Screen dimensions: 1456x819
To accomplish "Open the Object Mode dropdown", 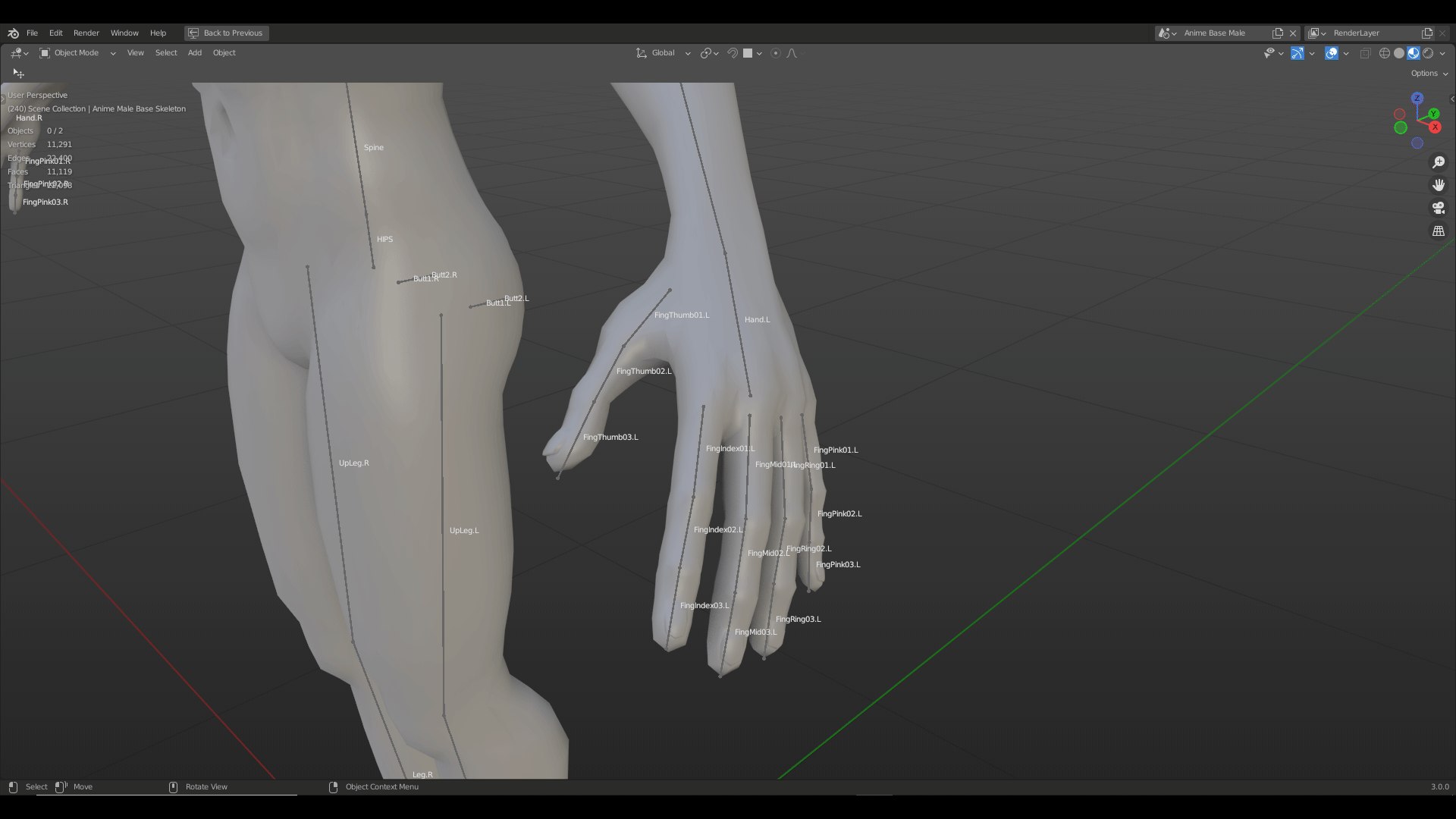I will 77,53.
